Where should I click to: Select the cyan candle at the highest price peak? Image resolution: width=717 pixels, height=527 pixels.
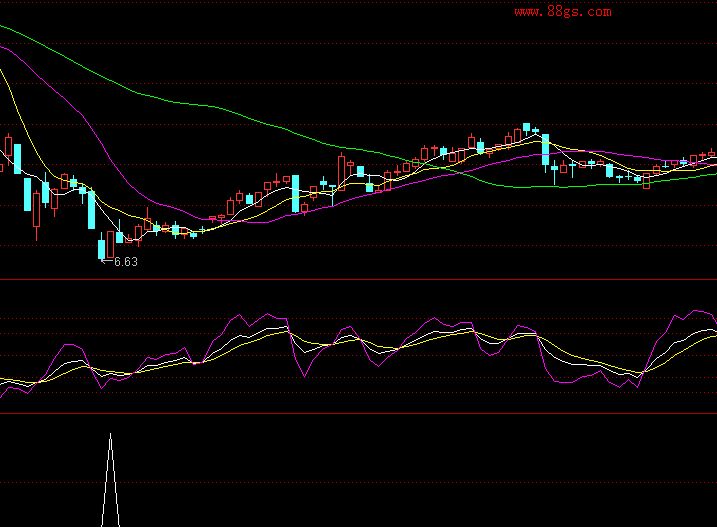(526, 127)
